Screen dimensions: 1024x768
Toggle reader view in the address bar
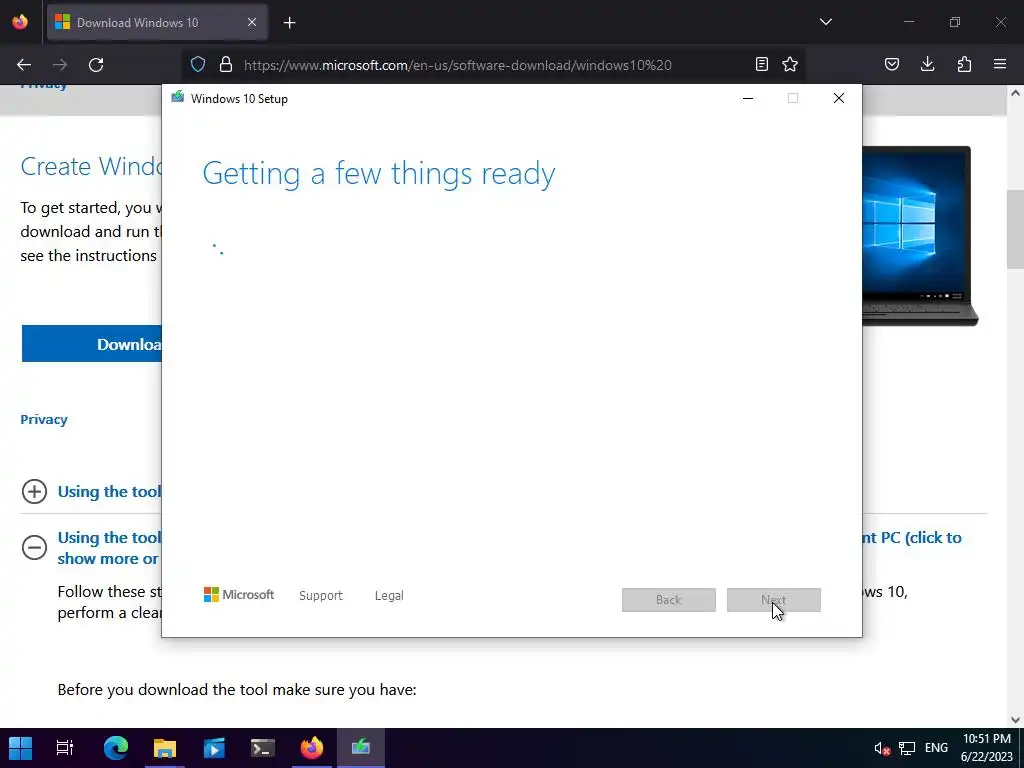point(761,64)
